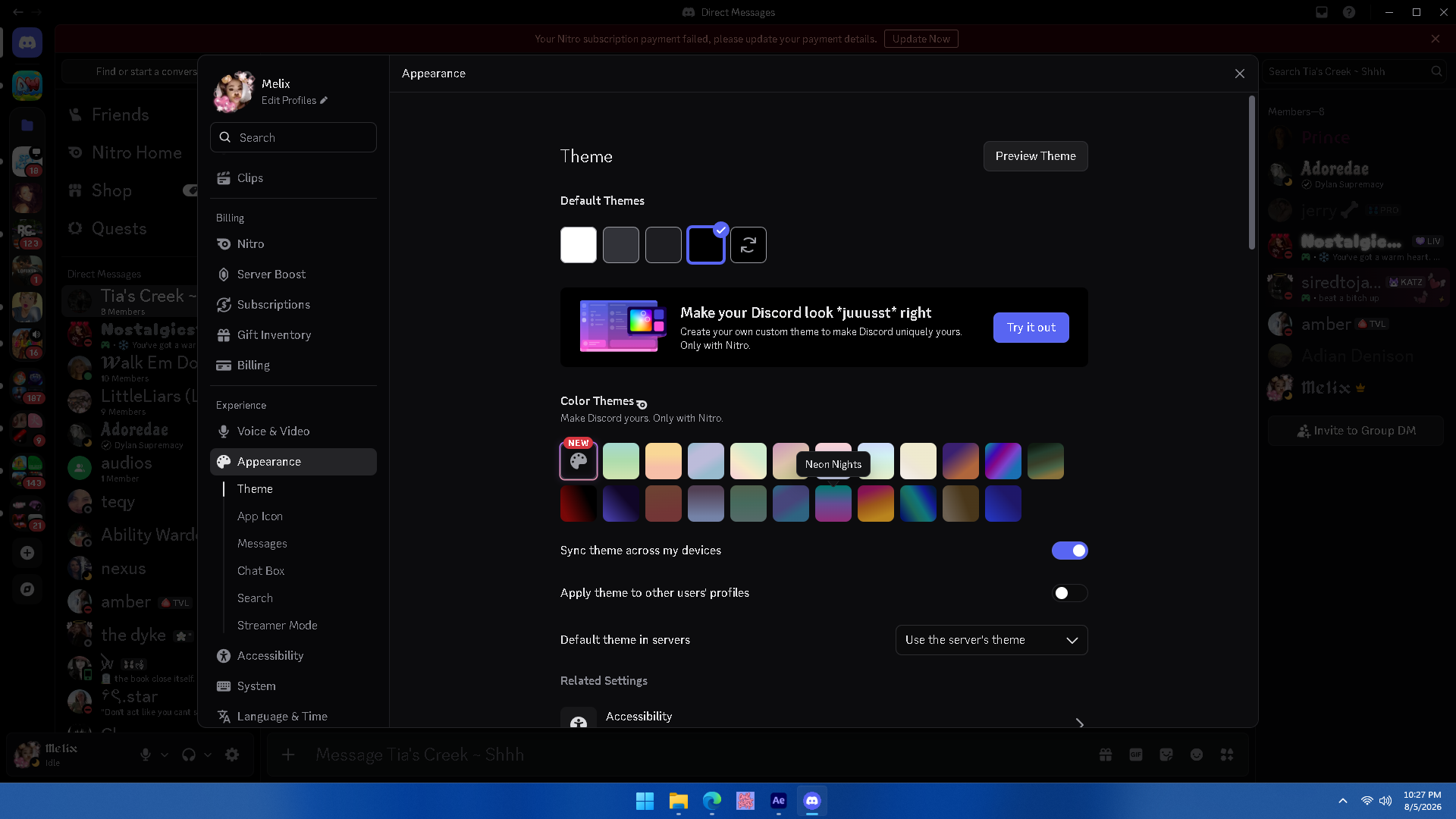Click Invite to Group DM
This screenshot has width=1456, height=819.
1357,431
